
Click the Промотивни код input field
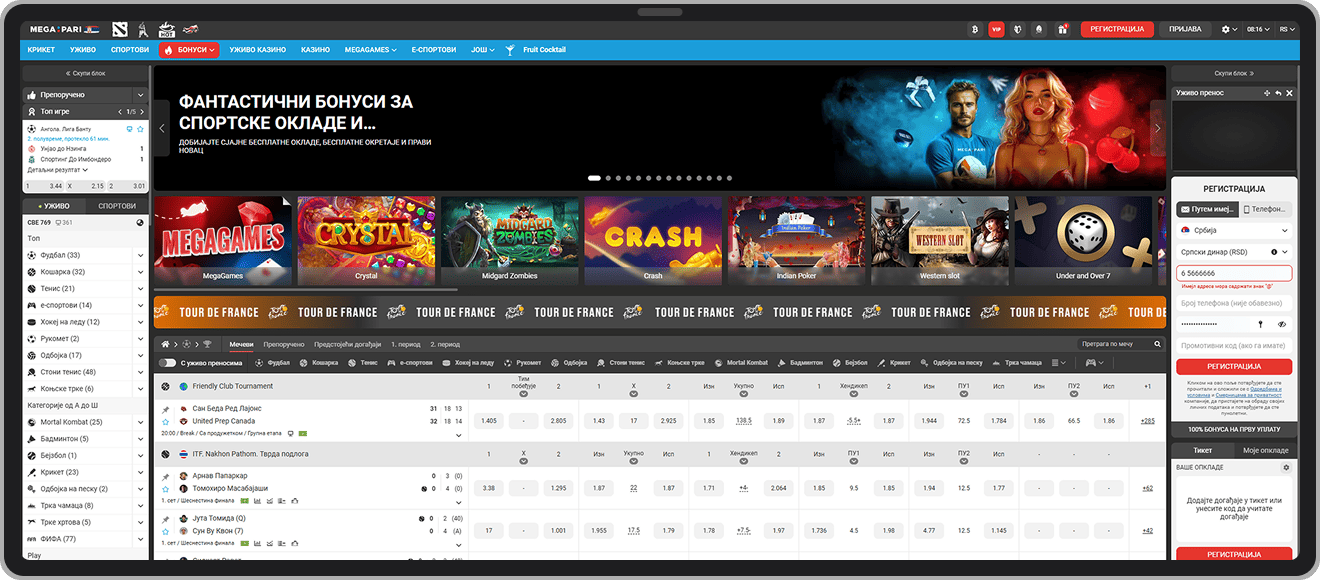pyautogui.click(x=1234, y=345)
